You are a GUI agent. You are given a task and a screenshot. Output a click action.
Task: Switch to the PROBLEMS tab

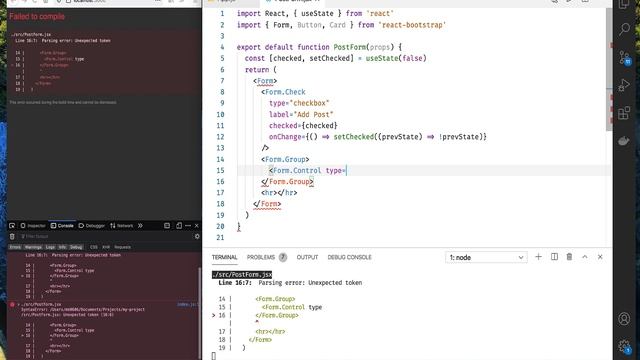[x=261, y=257]
